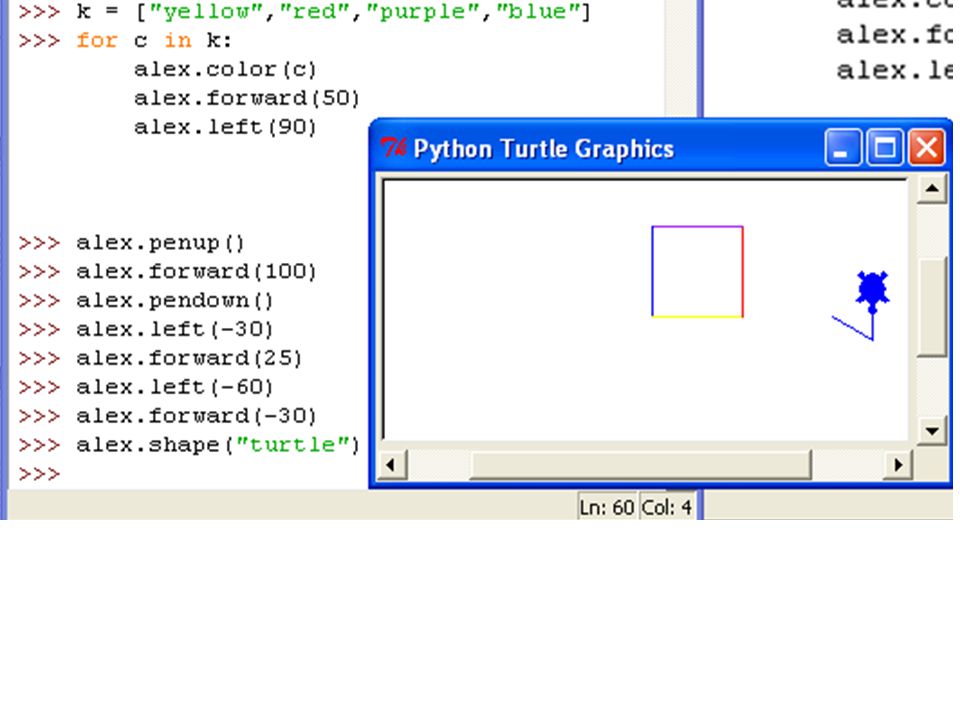
Task: Click the line alex.forward(50)
Action: click(246, 98)
